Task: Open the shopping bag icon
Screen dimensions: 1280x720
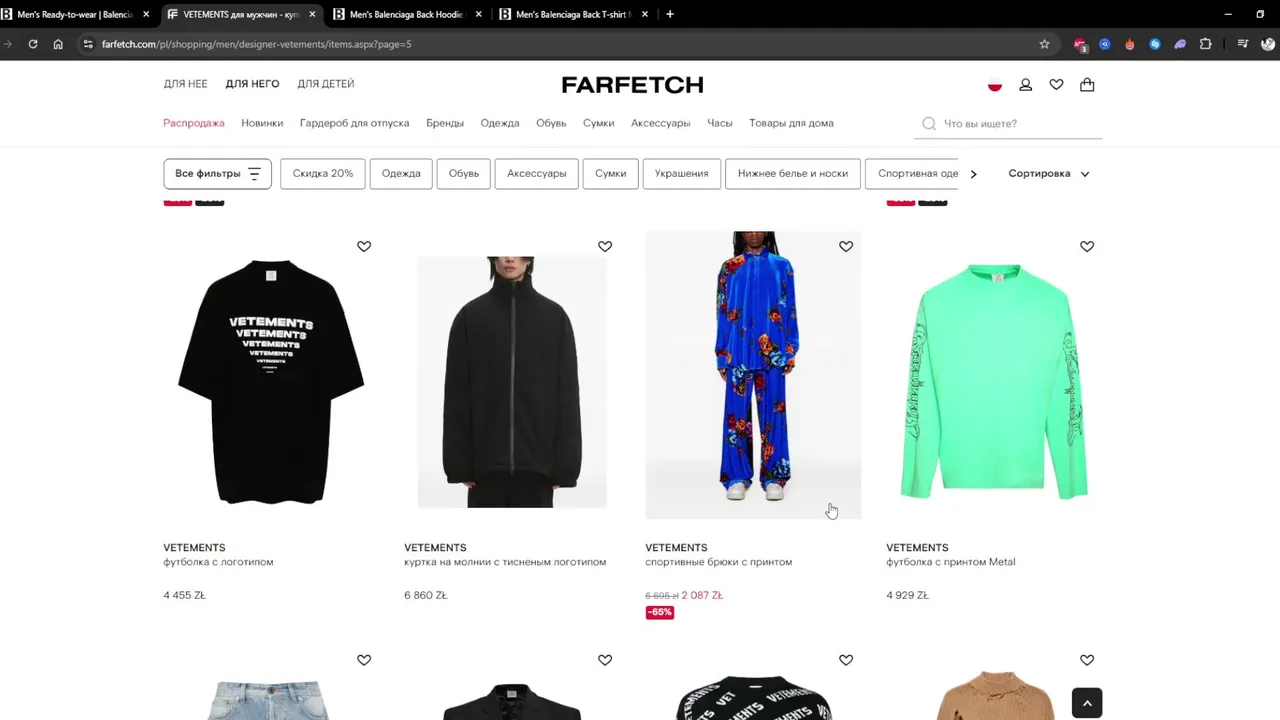Action: pyautogui.click(x=1087, y=85)
